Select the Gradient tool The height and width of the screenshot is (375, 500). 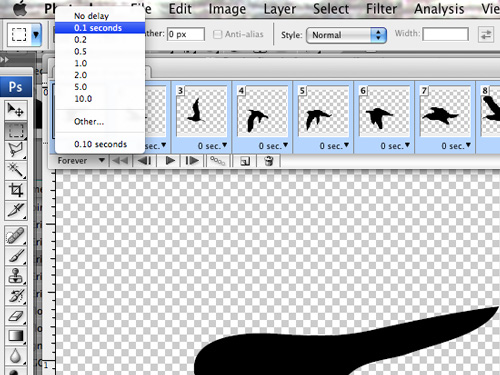15,336
